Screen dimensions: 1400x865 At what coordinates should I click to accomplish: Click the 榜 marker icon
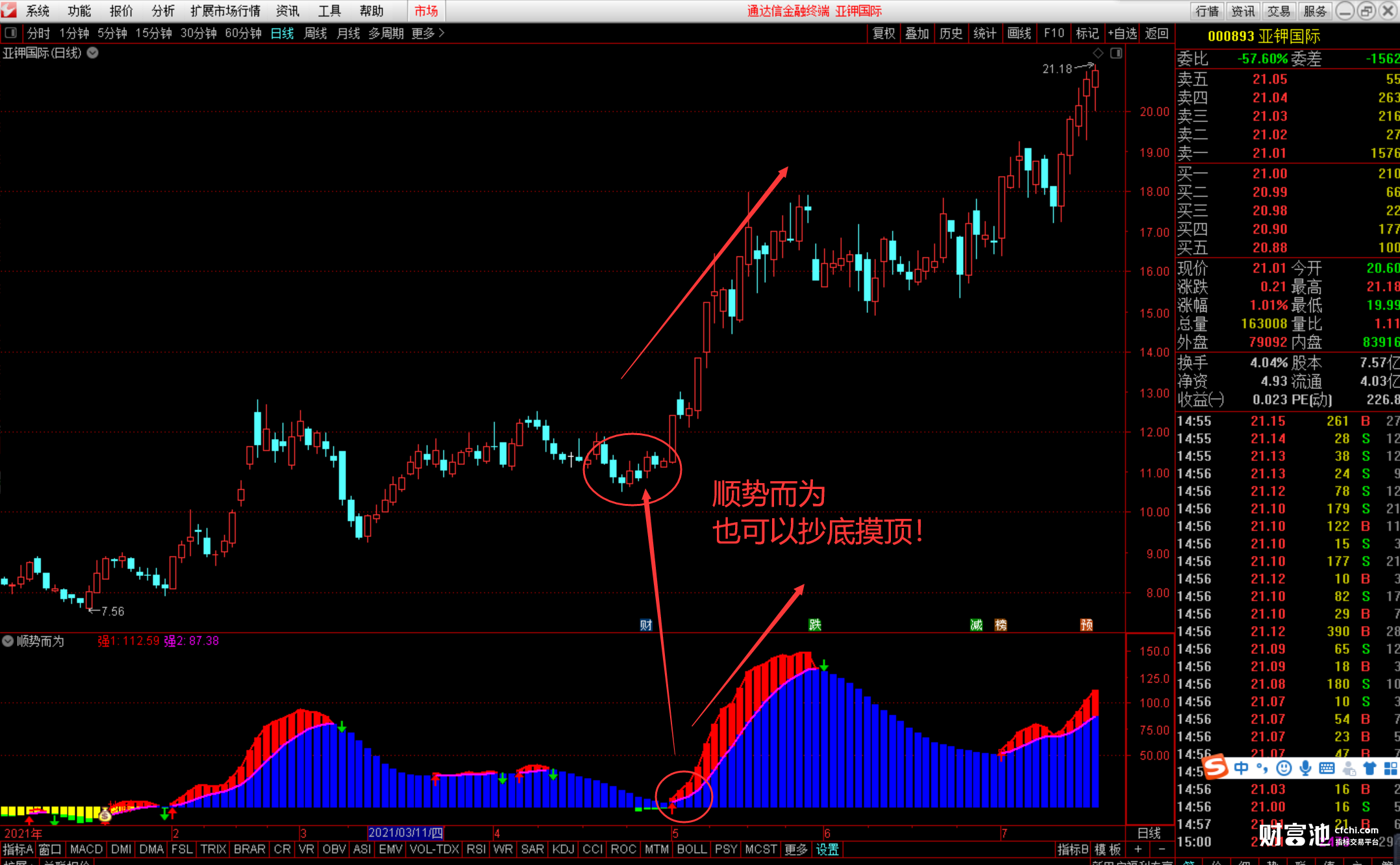click(x=1001, y=625)
